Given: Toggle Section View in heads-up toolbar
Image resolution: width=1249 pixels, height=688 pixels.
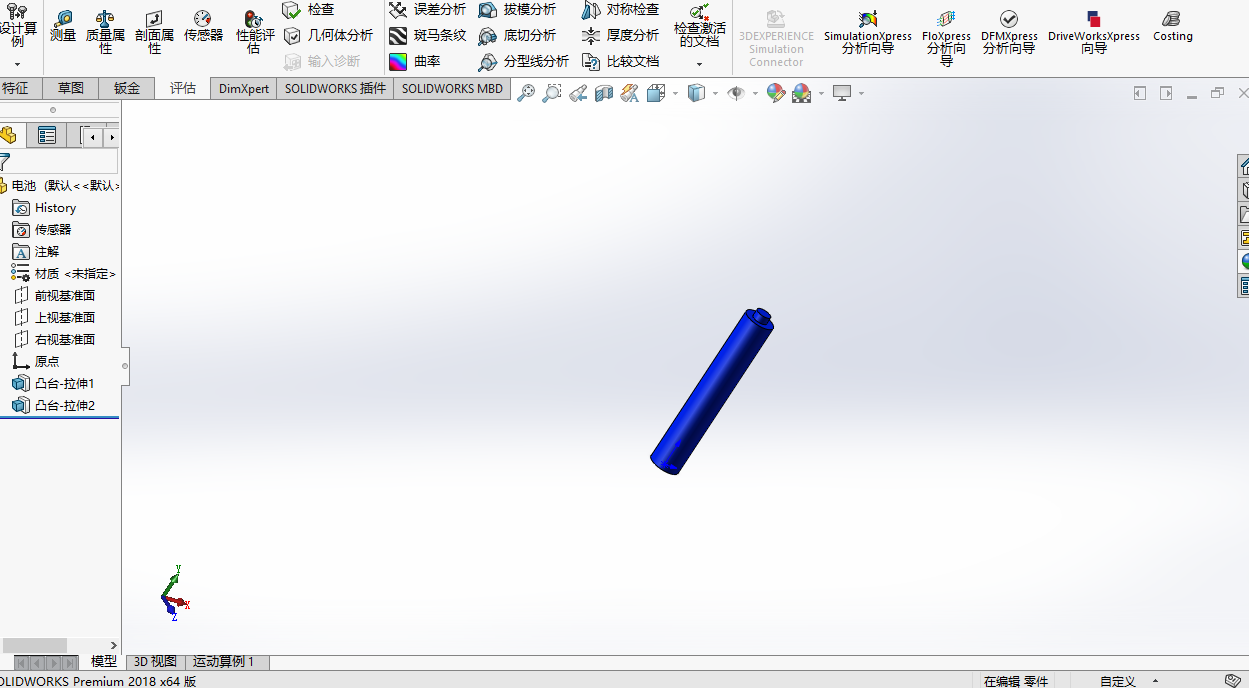Looking at the screenshot, I should point(604,93).
